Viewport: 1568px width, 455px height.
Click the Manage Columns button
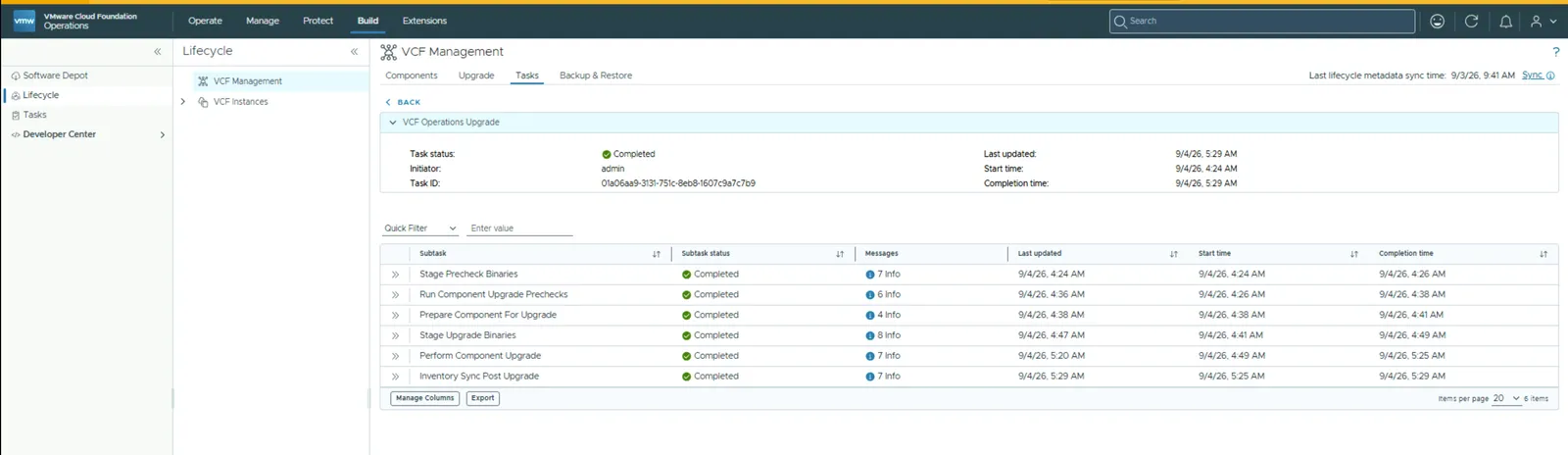point(425,398)
